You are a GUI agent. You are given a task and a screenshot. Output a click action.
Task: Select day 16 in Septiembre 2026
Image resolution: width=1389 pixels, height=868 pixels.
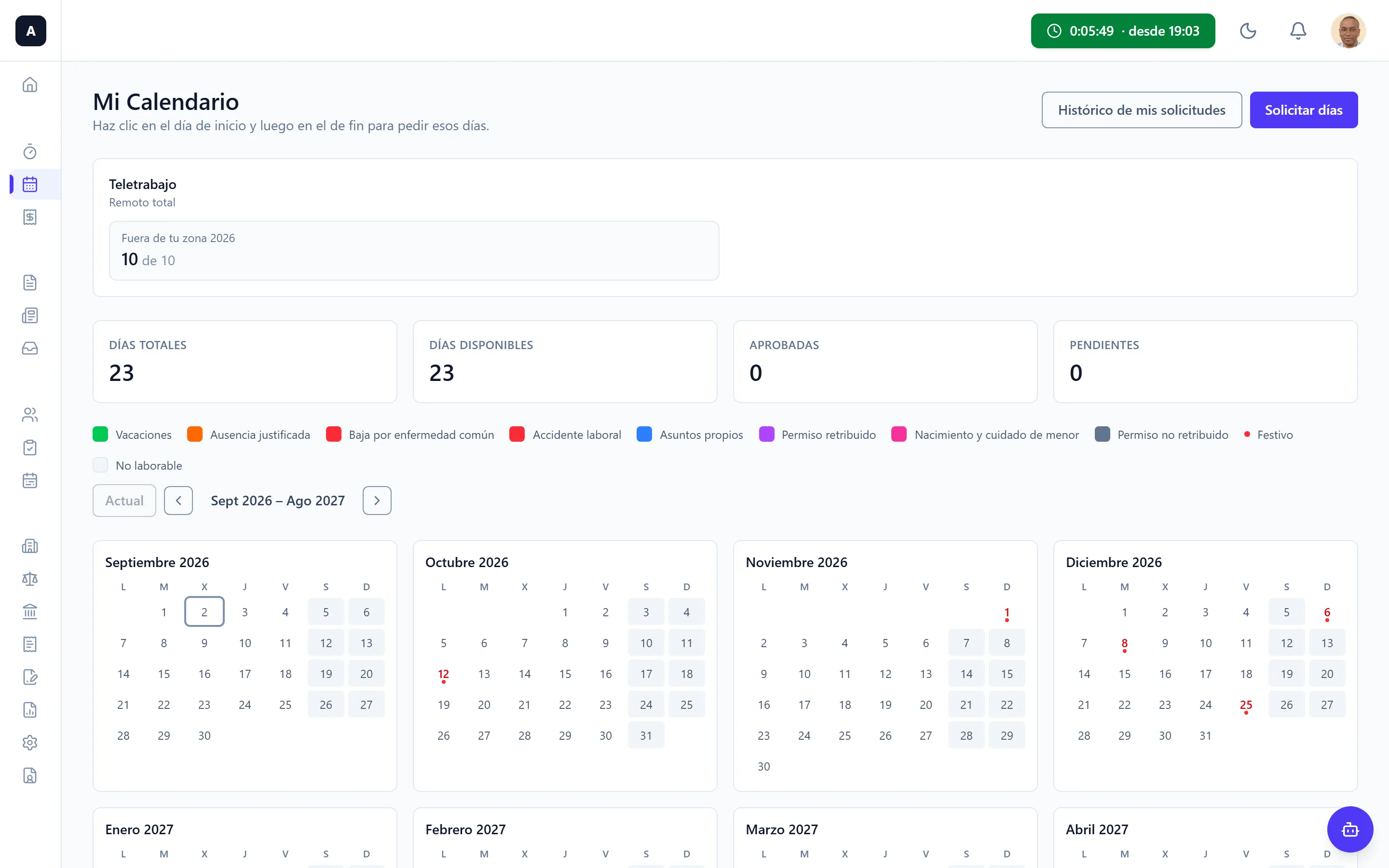pos(204,674)
